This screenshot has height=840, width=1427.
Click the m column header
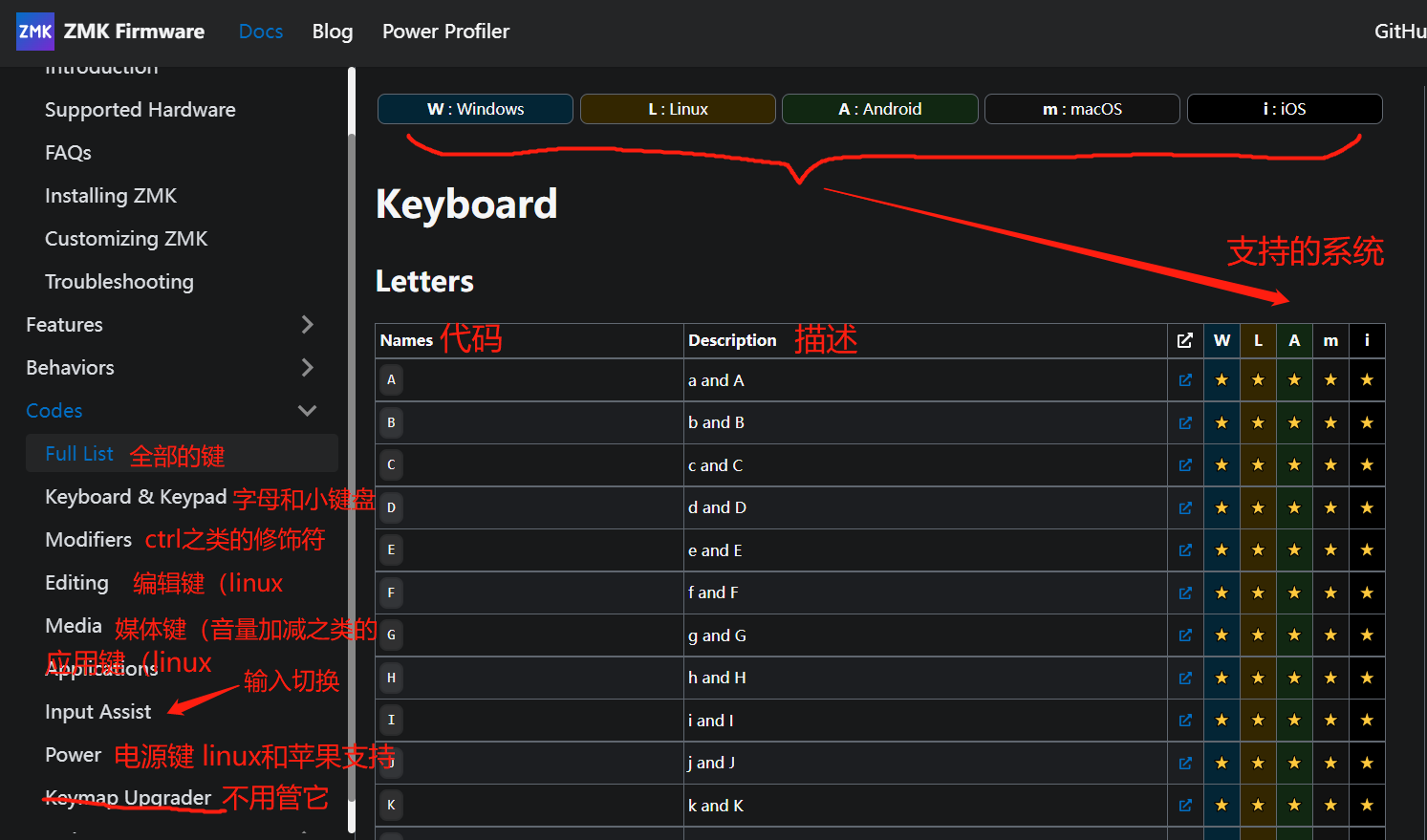click(1330, 340)
